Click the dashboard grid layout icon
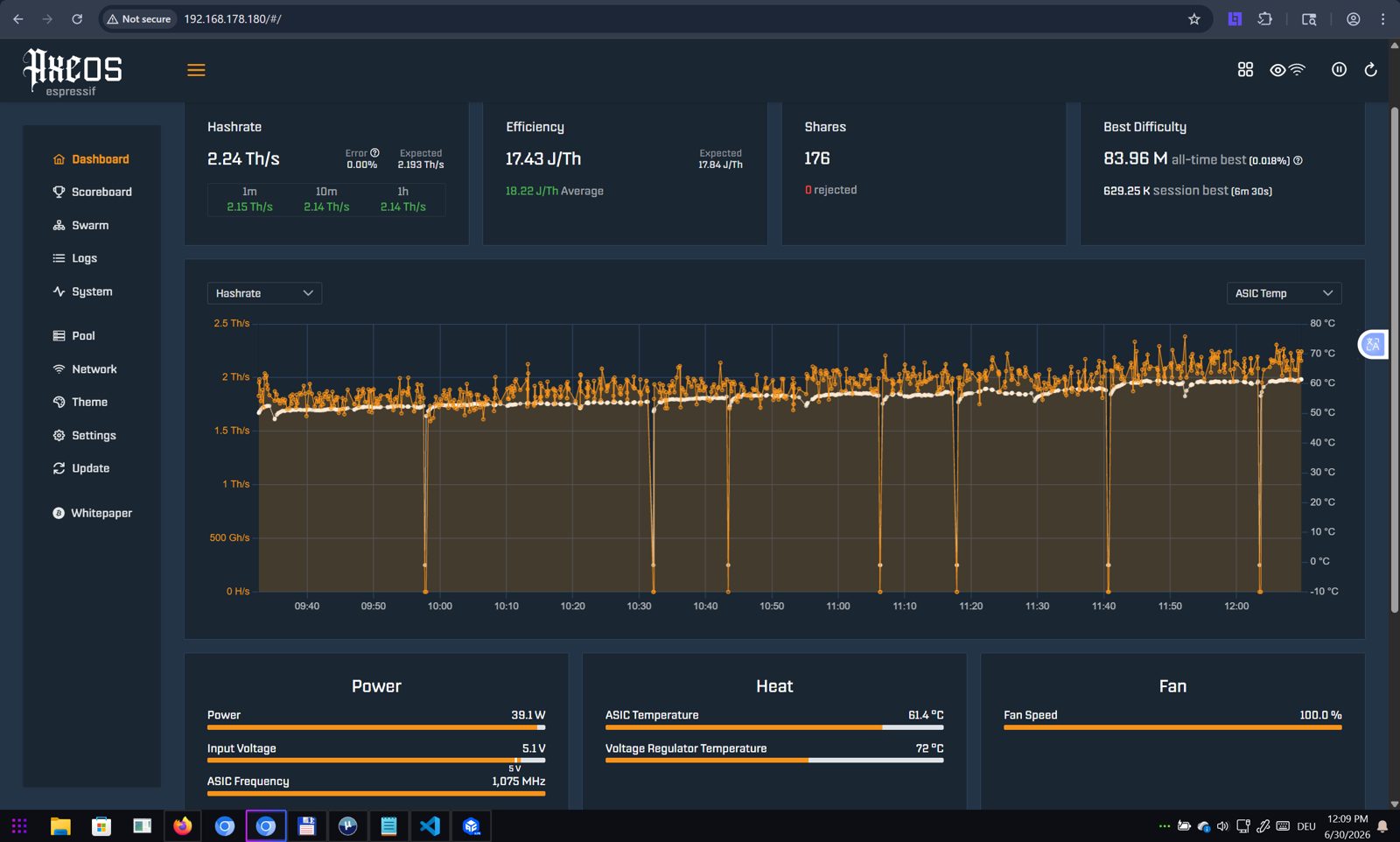The width and height of the screenshot is (1400, 842). [x=1245, y=69]
